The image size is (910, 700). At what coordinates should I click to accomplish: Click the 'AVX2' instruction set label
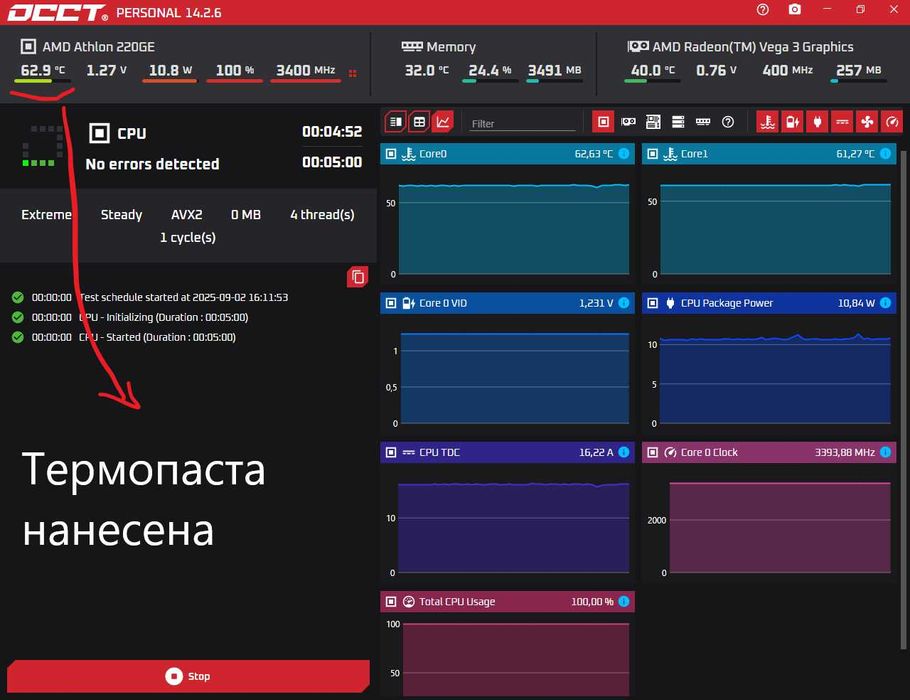pos(186,215)
